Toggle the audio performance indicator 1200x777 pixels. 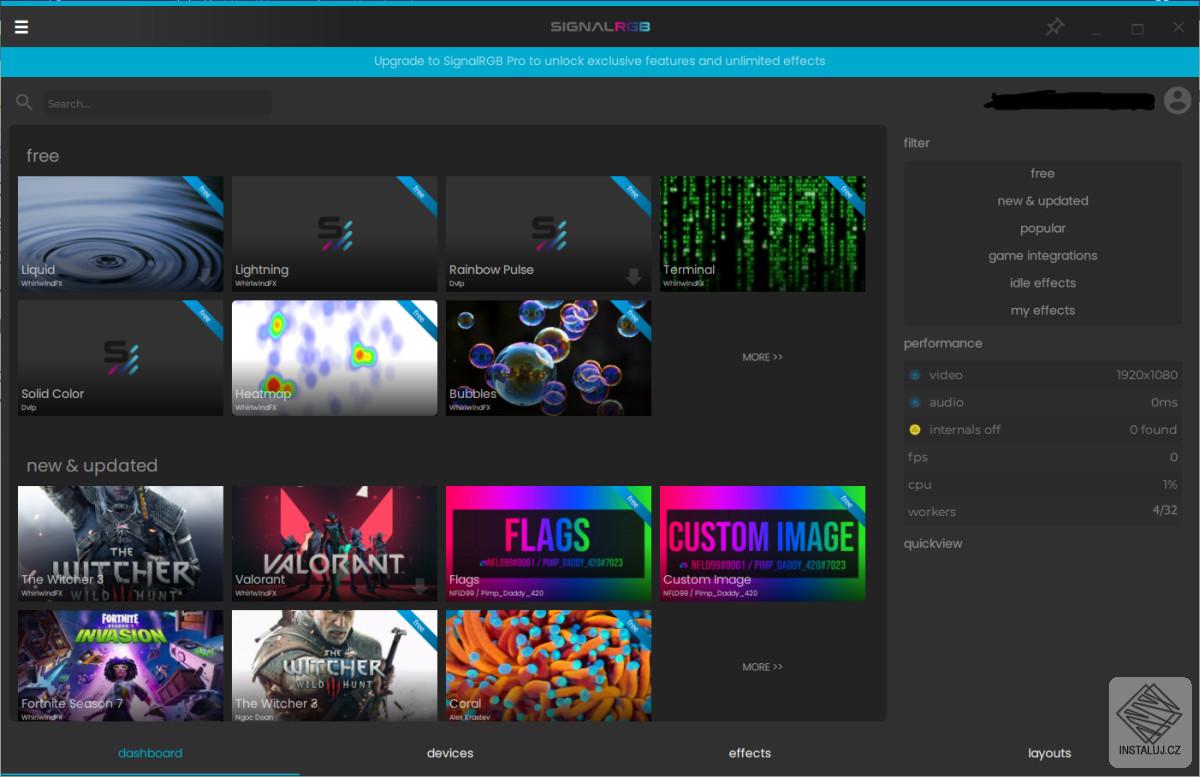[914, 402]
